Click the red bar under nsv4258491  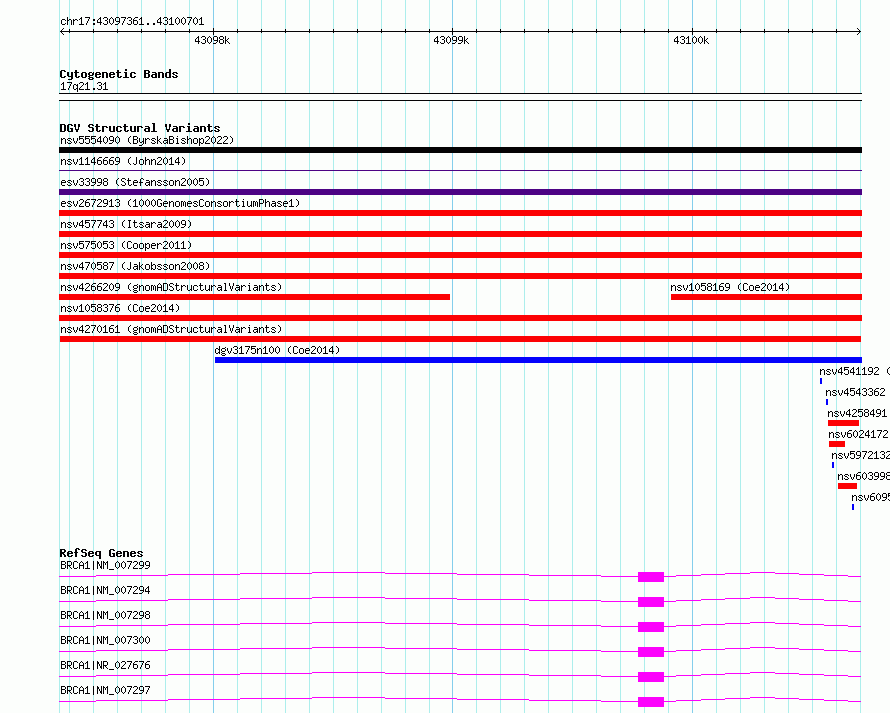coord(843,423)
